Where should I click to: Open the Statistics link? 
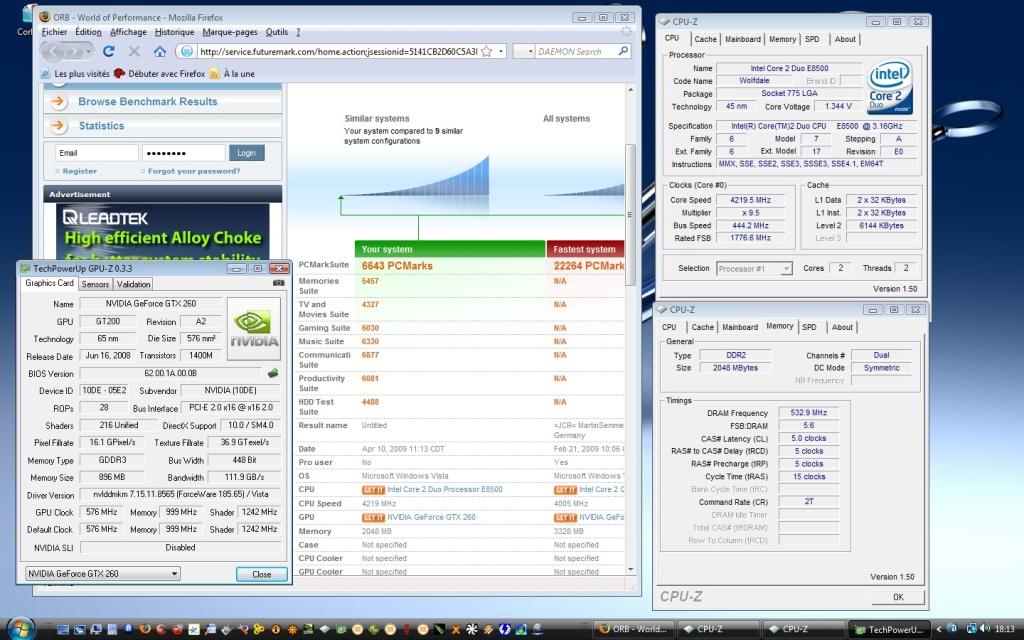(x=101, y=125)
